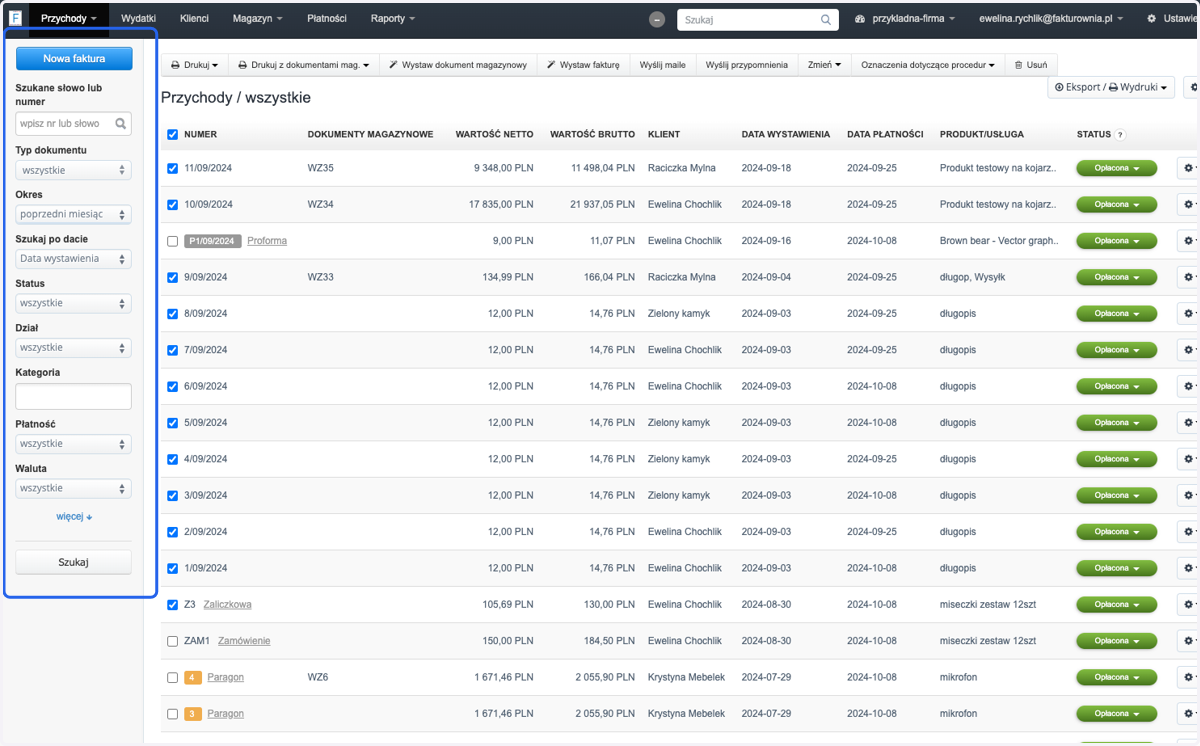Image resolution: width=1200 pixels, height=746 pixels.
Task: Open the Dział filter dropdown
Action: click(x=73, y=348)
